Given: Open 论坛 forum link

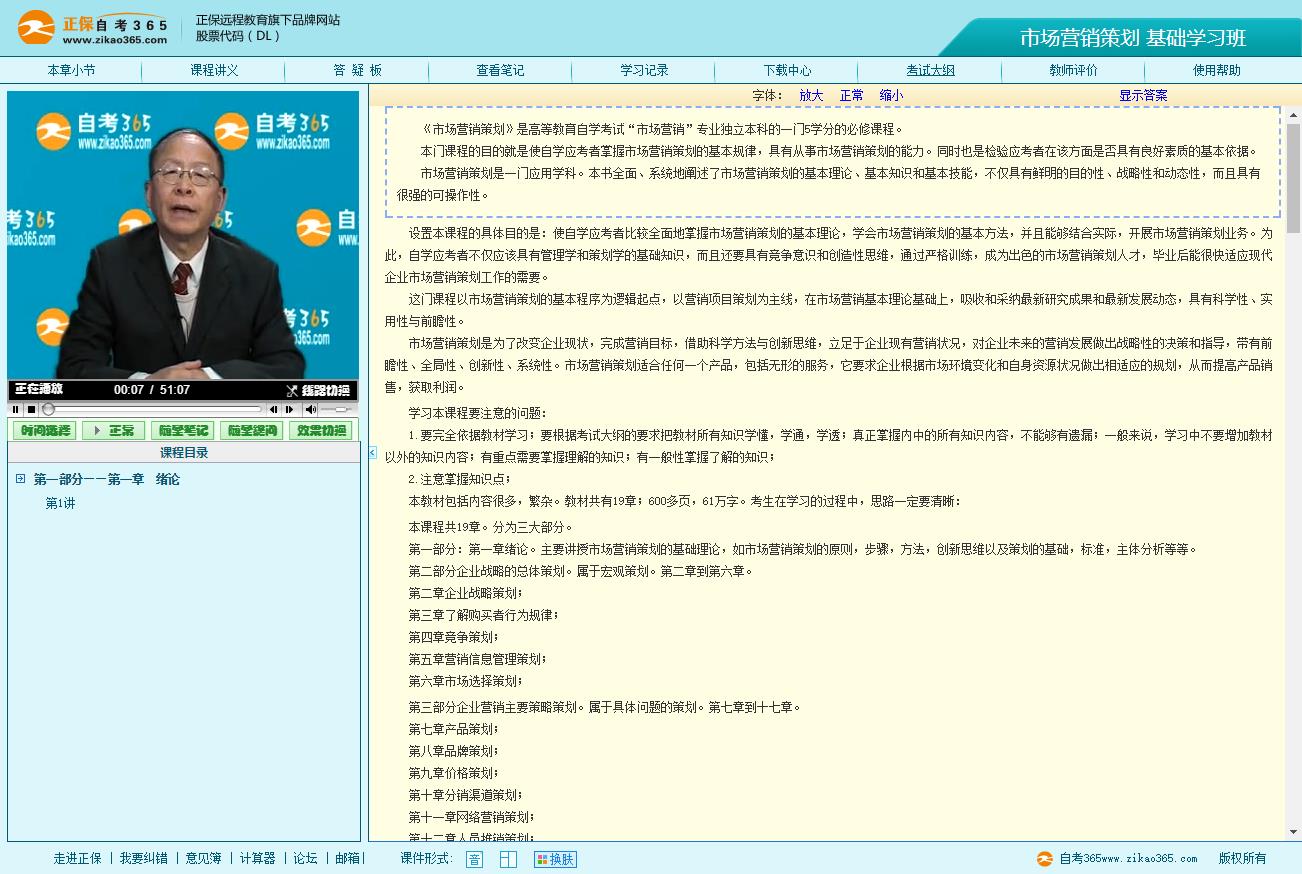Looking at the screenshot, I should coord(305,858).
